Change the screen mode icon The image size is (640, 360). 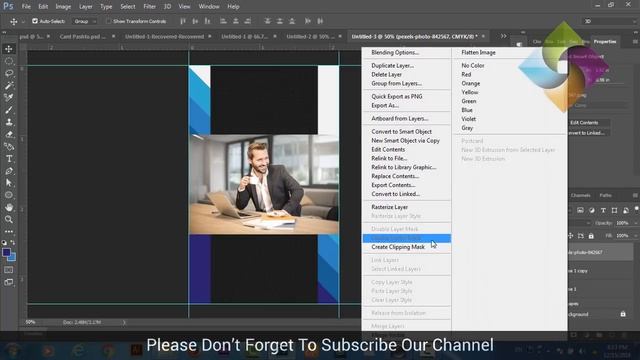pos(9,282)
